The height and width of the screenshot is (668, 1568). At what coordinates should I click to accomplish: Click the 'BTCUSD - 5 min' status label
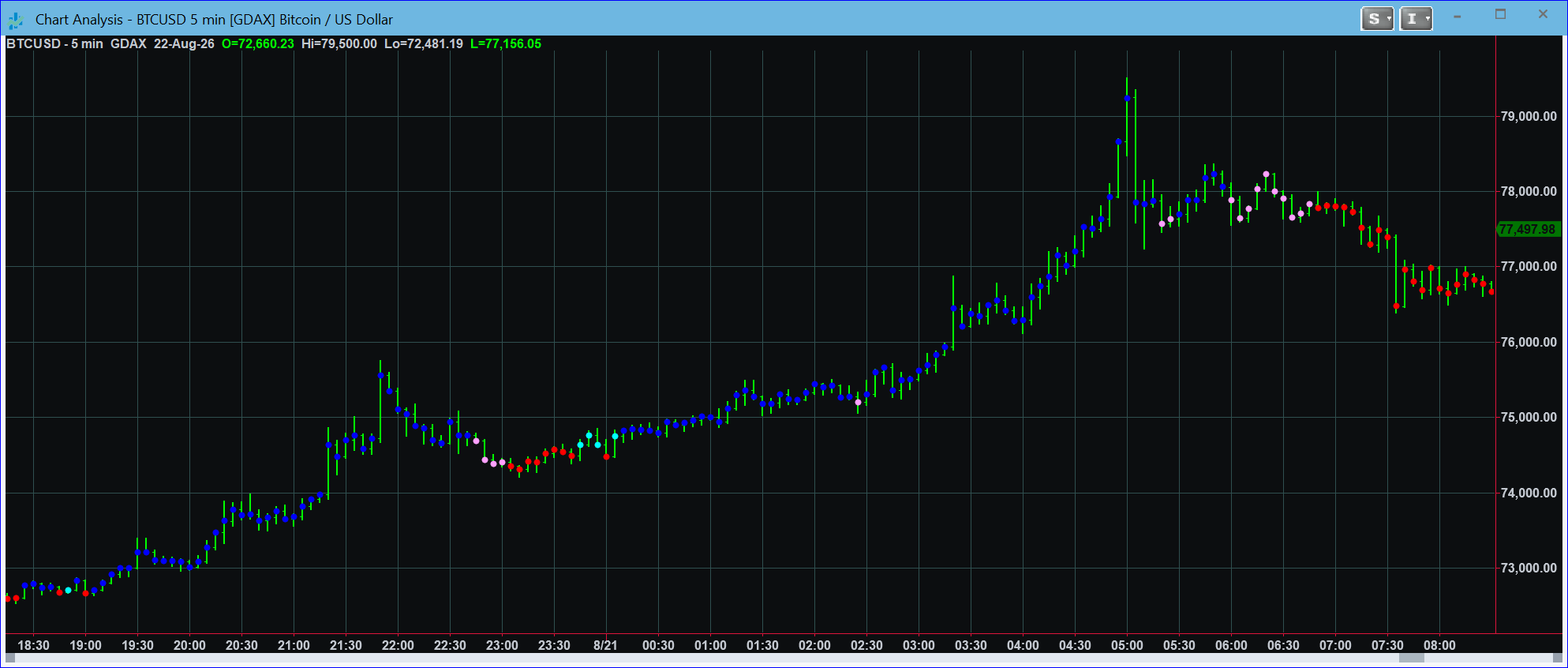click(54, 44)
